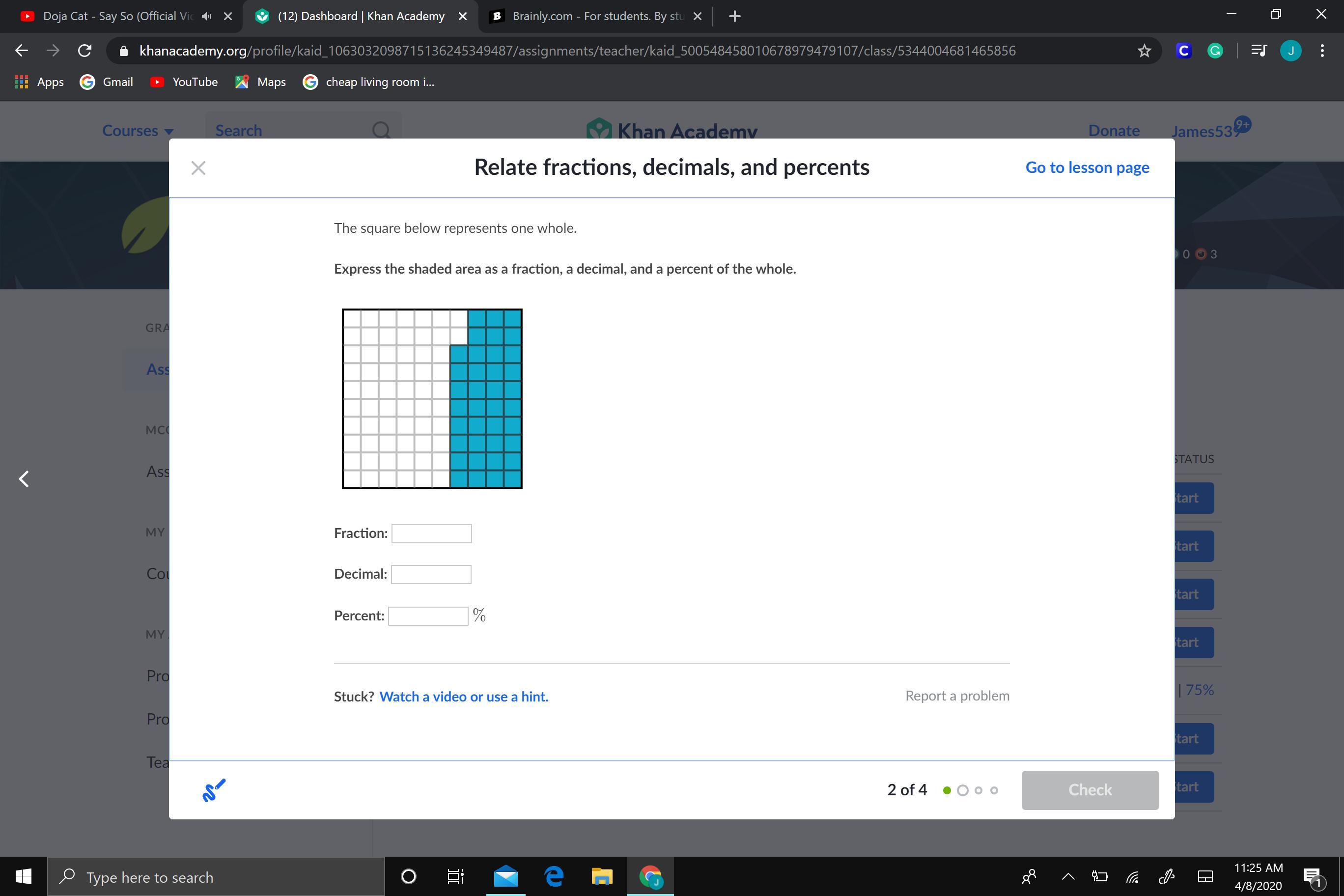Show hidden system tray icons

point(1067,876)
